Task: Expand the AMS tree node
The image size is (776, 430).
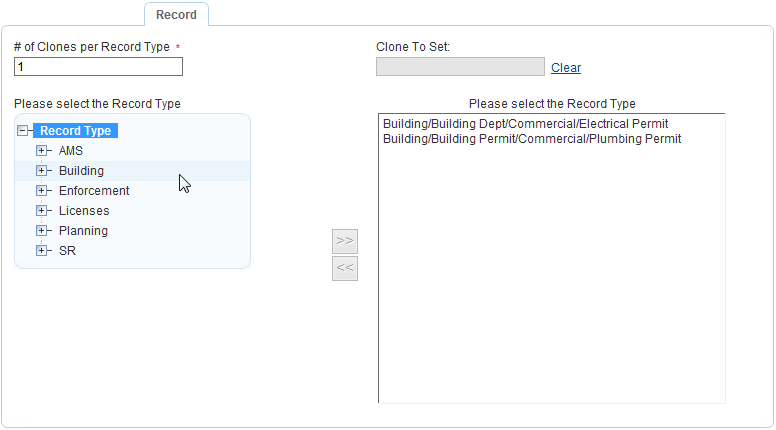Action: click(42, 151)
